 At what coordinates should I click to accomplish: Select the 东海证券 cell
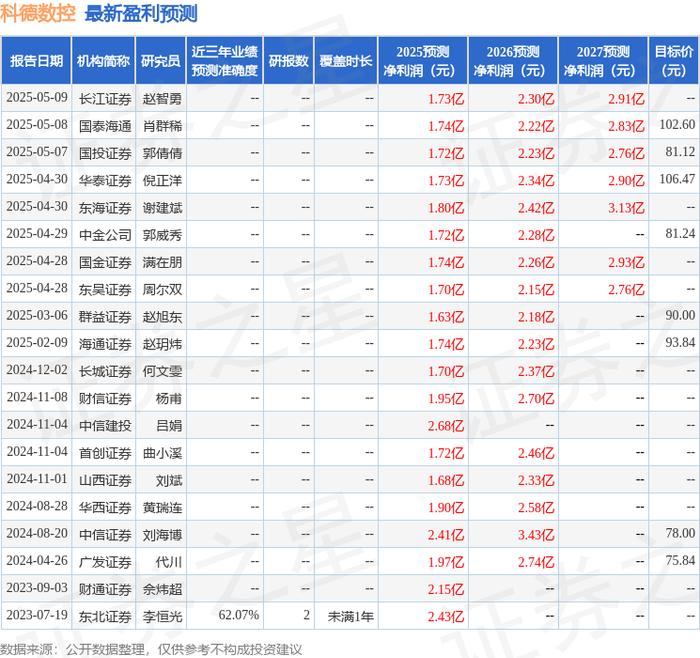point(105,208)
